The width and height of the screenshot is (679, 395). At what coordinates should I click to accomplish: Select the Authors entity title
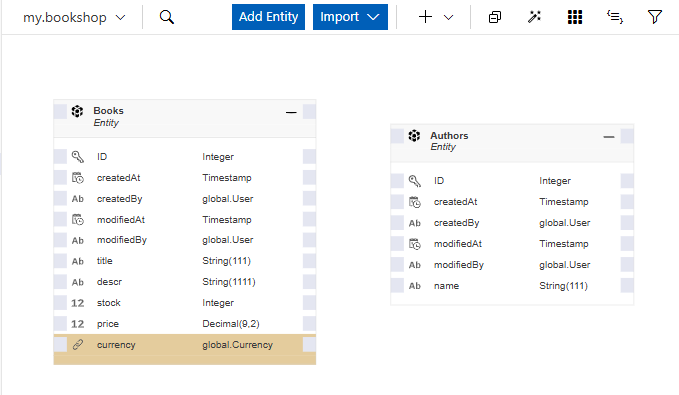point(449,136)
